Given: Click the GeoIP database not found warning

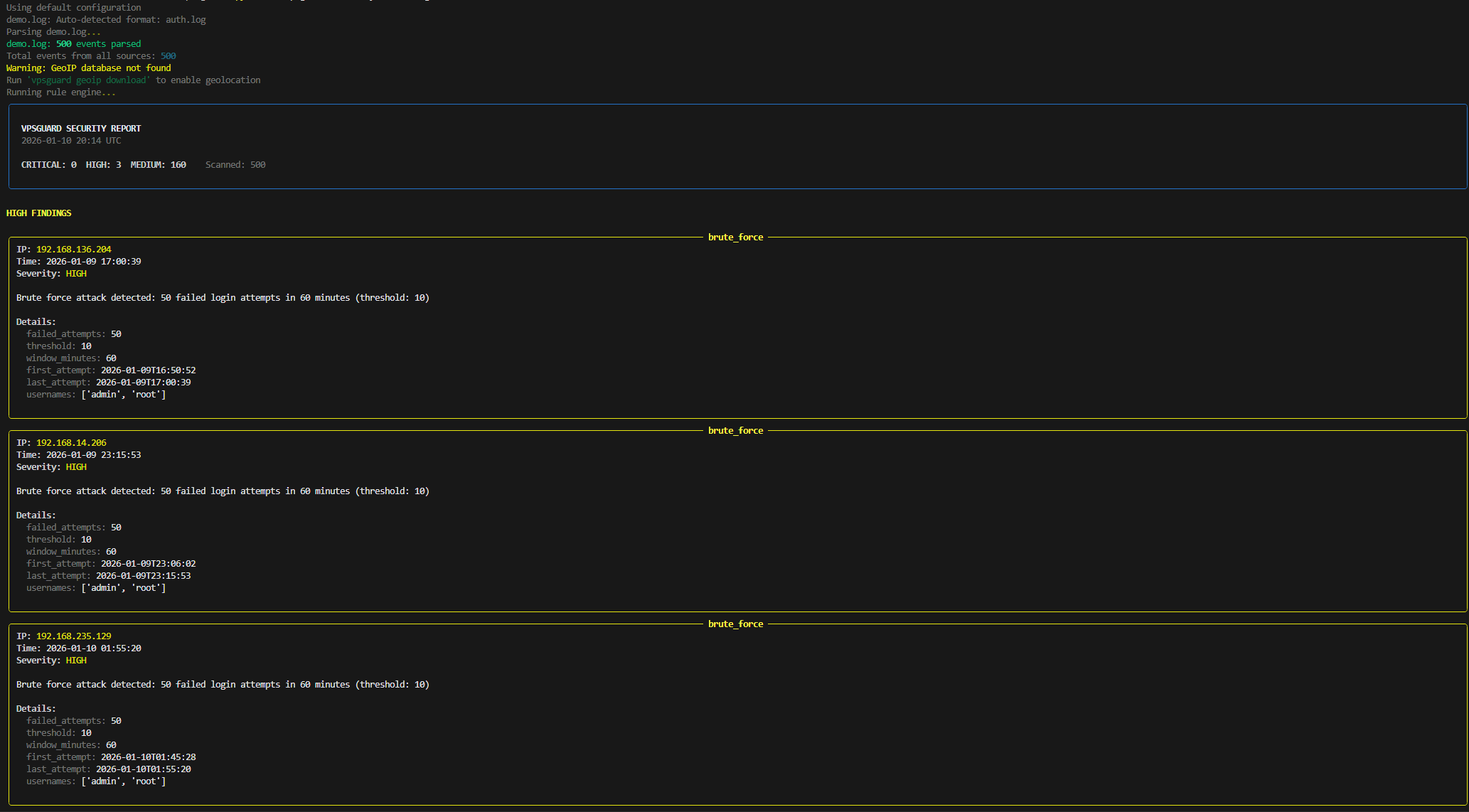Looking at the screenshot, I should 89,68.
